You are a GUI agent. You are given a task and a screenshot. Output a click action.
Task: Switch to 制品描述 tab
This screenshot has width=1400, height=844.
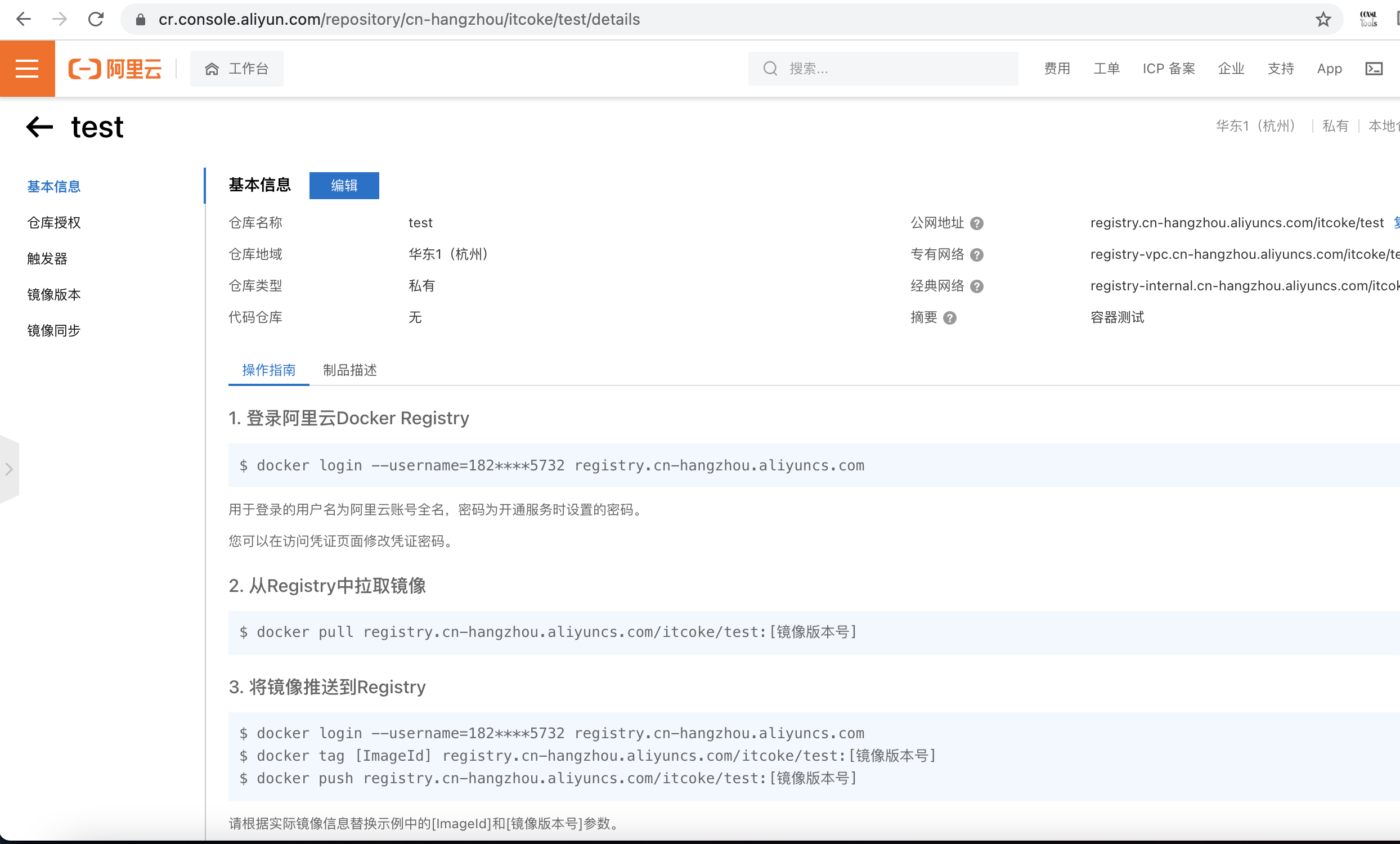349,370
